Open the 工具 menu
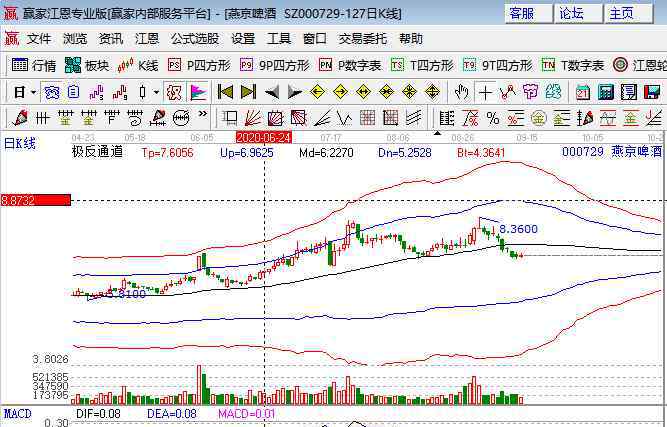The width and height of the screenshot is (667, 427). [279, 39]
